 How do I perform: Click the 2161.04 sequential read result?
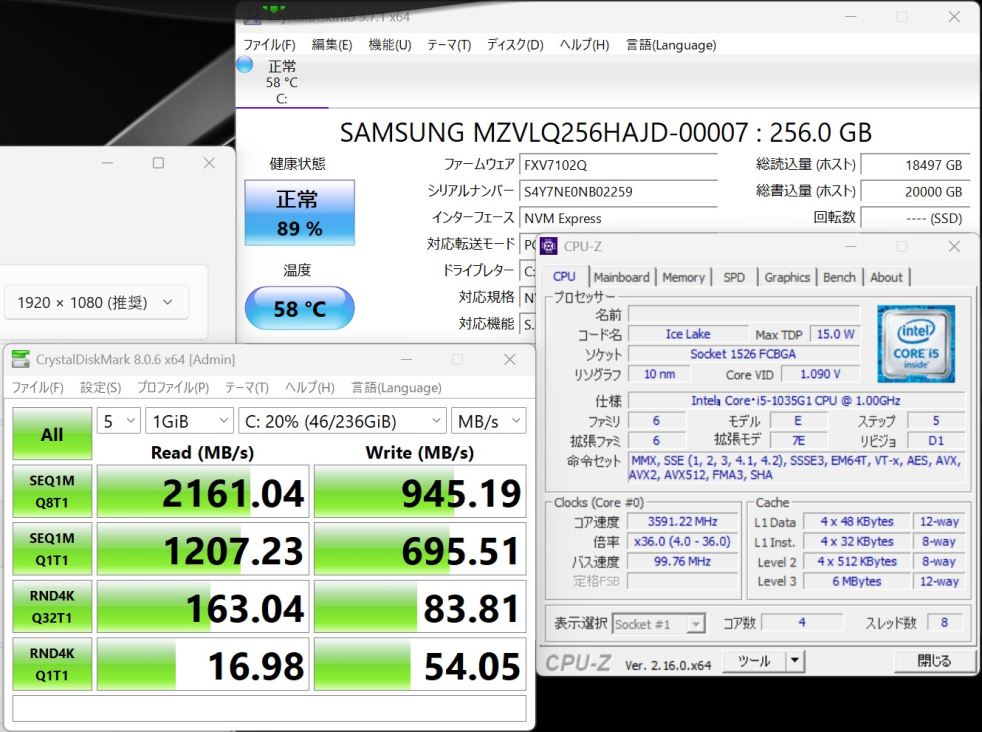pyautogui.click(x=203, y=492)
